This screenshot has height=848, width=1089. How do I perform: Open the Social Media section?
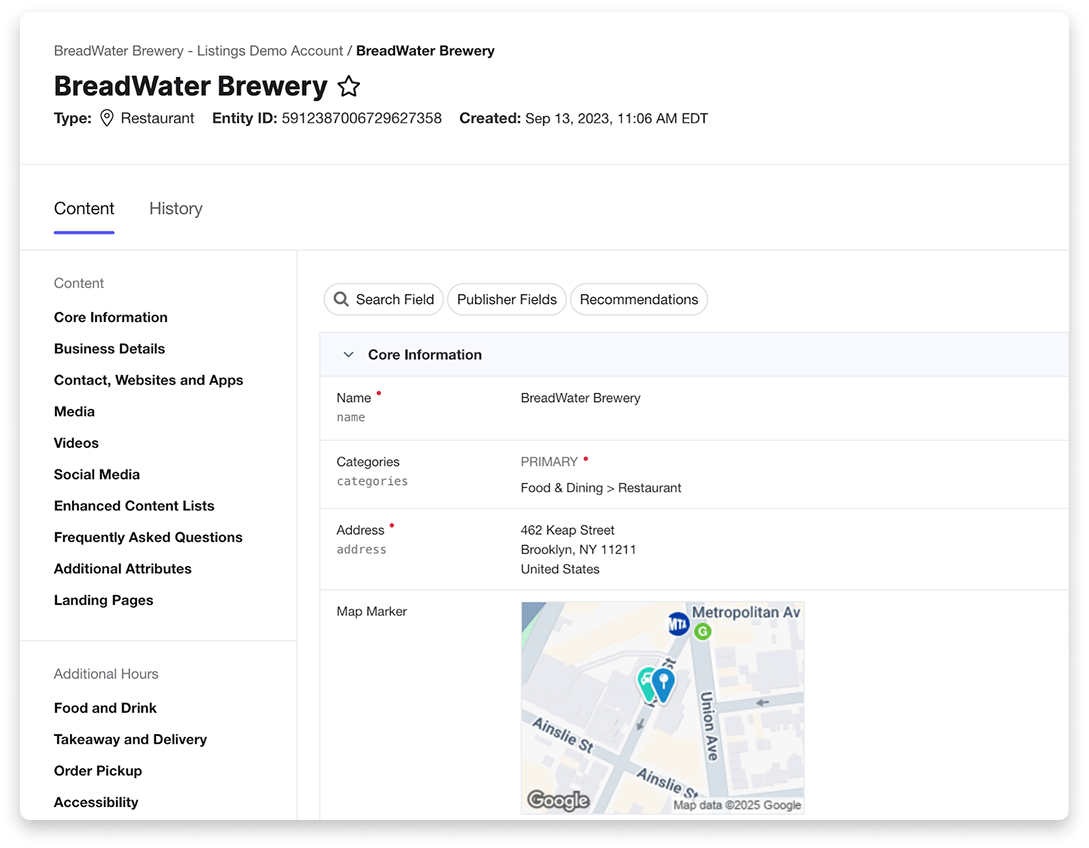tap(97, 474)
